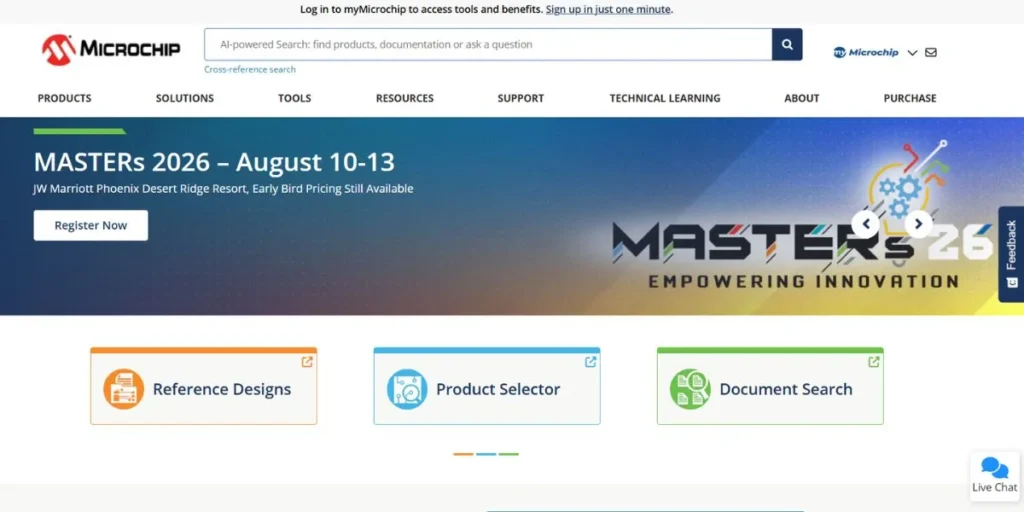Click the Microchip logo in header
This screenshot has height=512, width=1024.
pyautogui.click(x=111, y=49)
